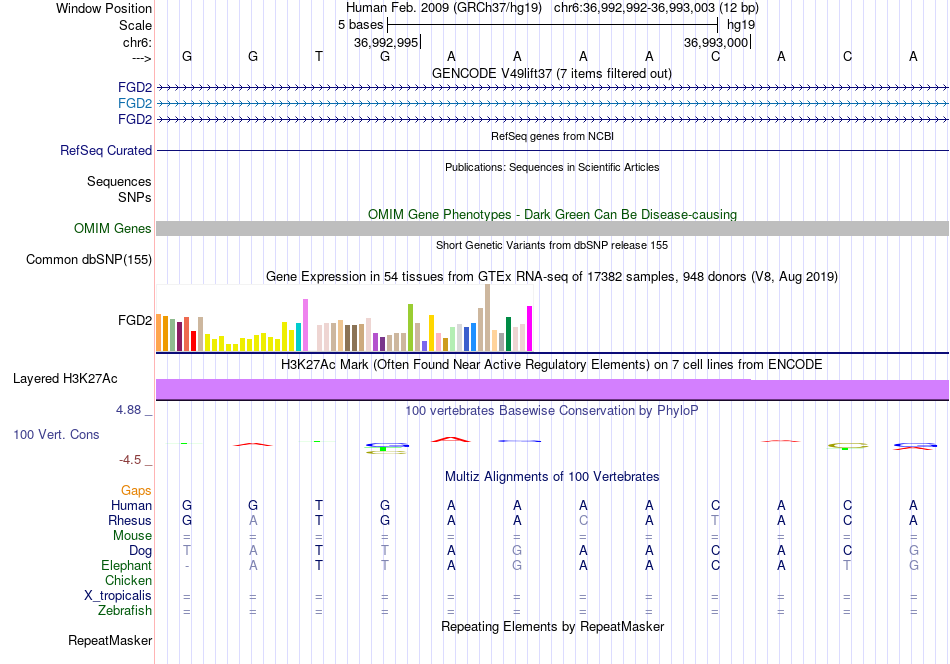The width and height of the screenshot is (950, 664).
Task: Open the RefSeq genes from NCBI title
Action: (x=552, y=136)
